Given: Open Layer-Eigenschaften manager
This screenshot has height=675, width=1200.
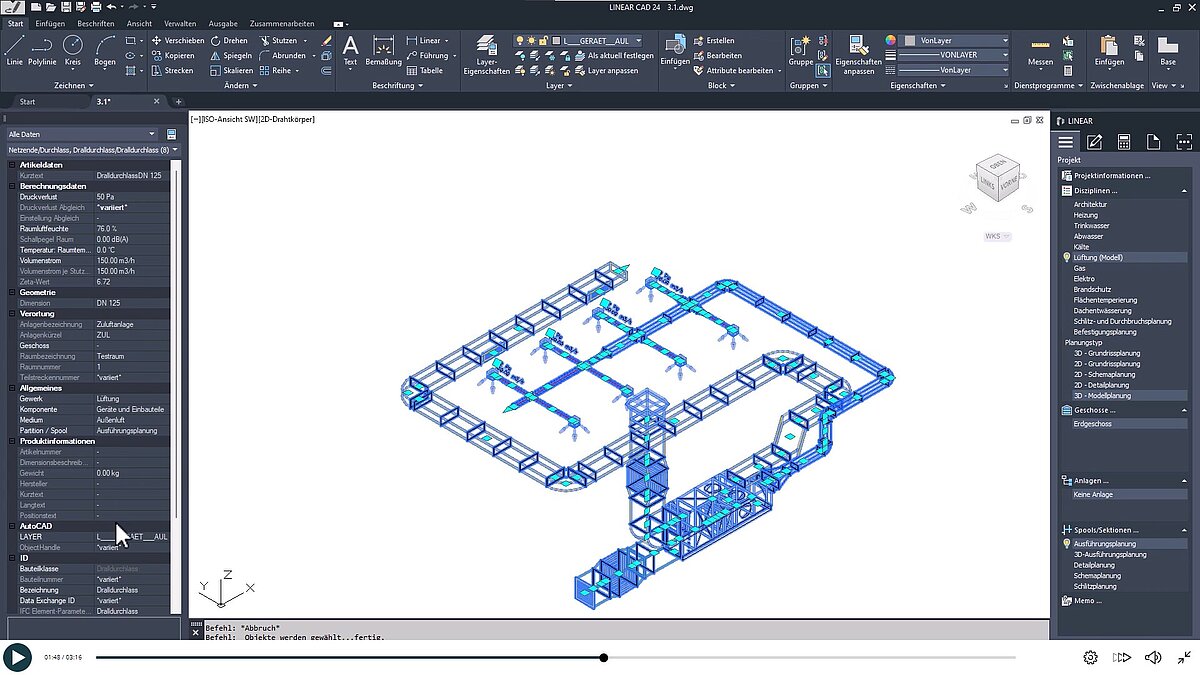Looking at the screenshot, I should (x=486, y=54).
